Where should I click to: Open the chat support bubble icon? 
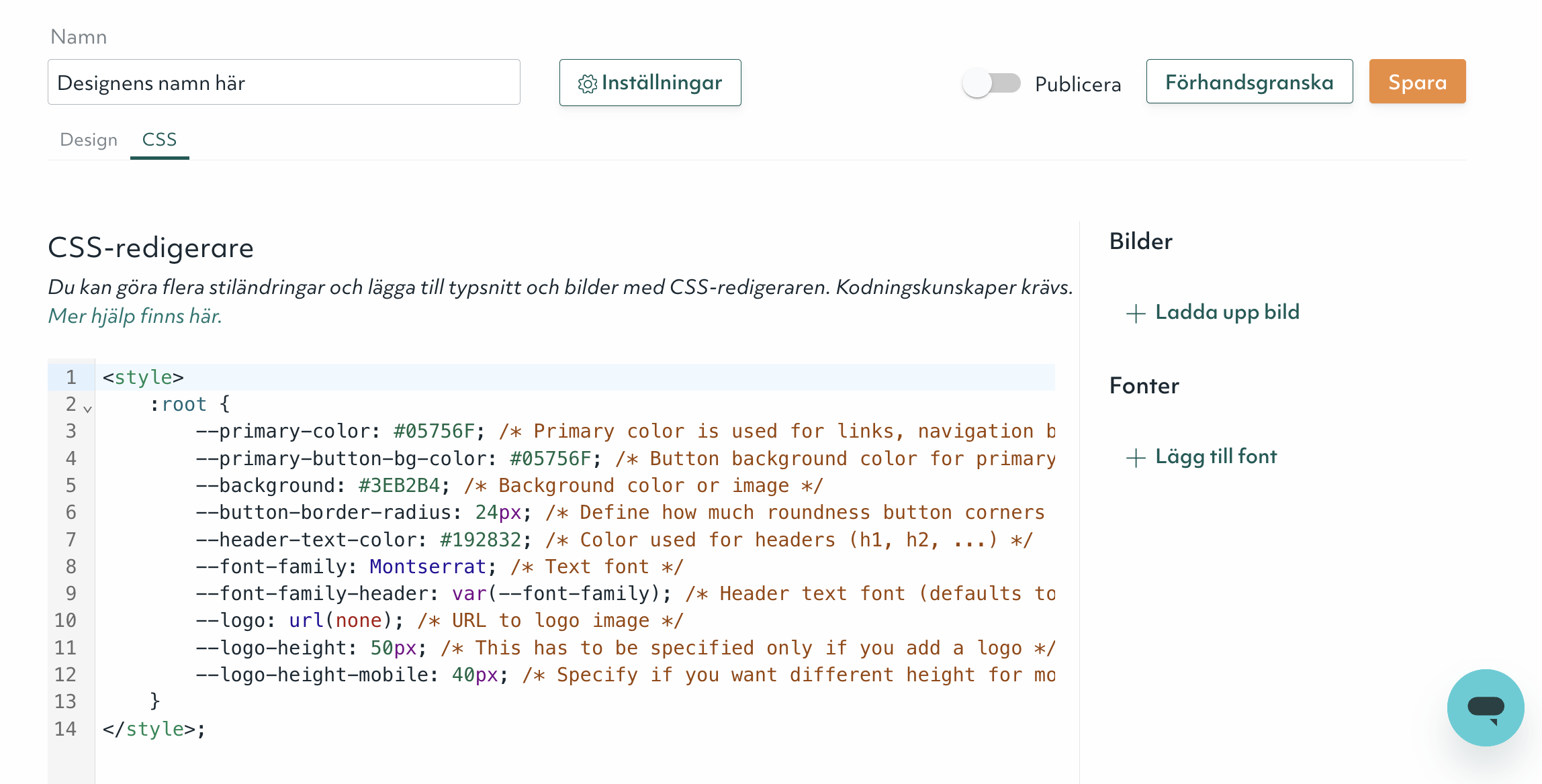click(1485, 707)
